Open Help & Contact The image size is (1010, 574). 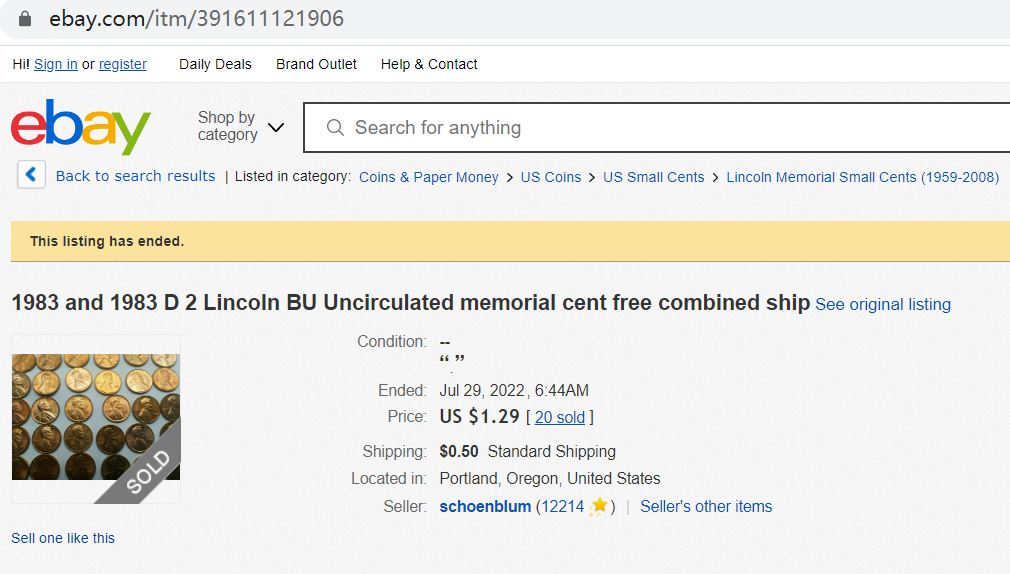[429, 64]
